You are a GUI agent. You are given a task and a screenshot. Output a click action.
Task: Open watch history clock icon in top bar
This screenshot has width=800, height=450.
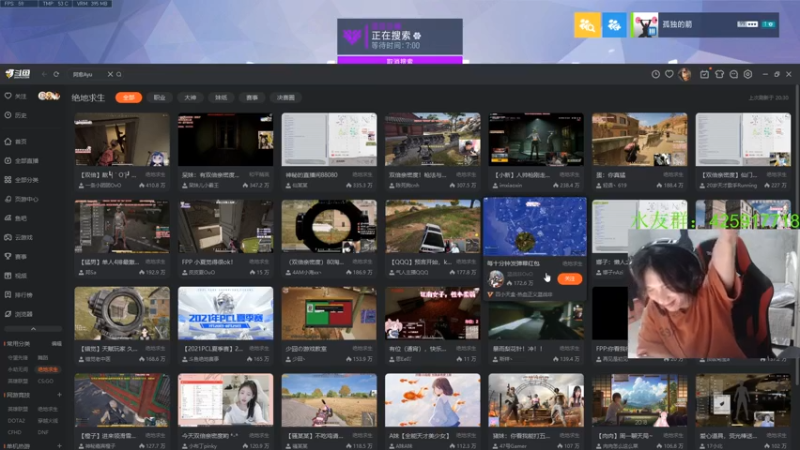pos(656,74)
